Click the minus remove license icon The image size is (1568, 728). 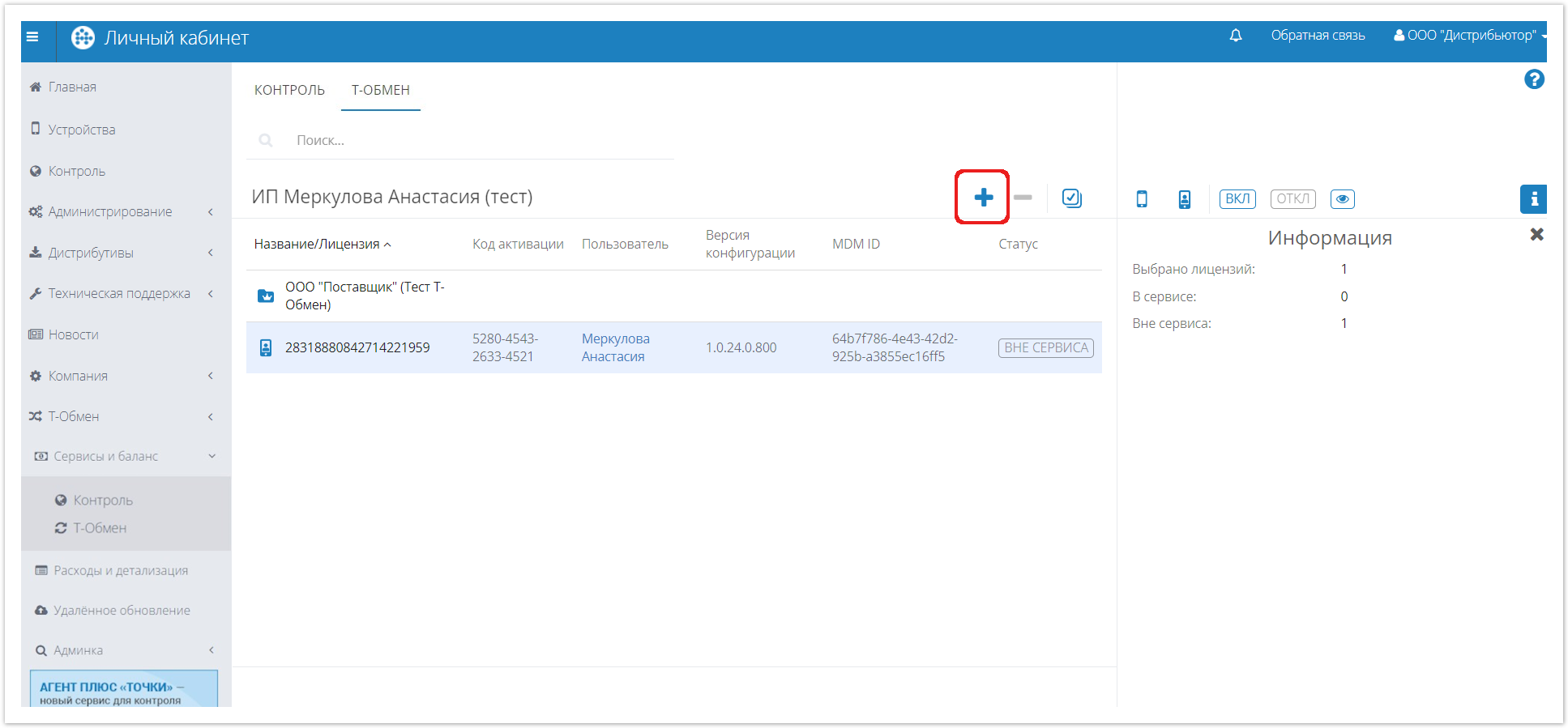pos(1023,198)
